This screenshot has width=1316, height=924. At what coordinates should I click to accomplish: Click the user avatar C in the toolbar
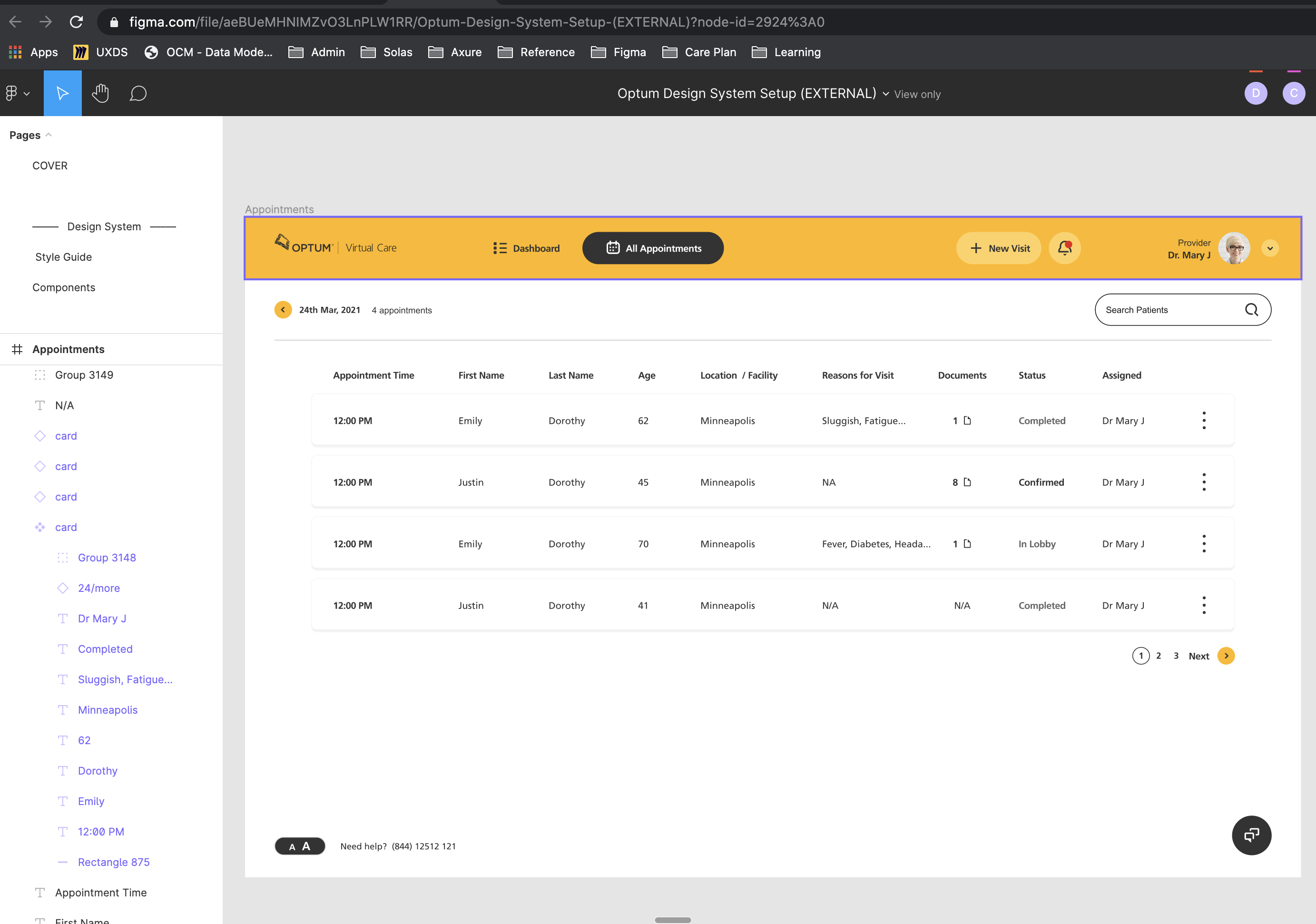(x=1294, y=93)
